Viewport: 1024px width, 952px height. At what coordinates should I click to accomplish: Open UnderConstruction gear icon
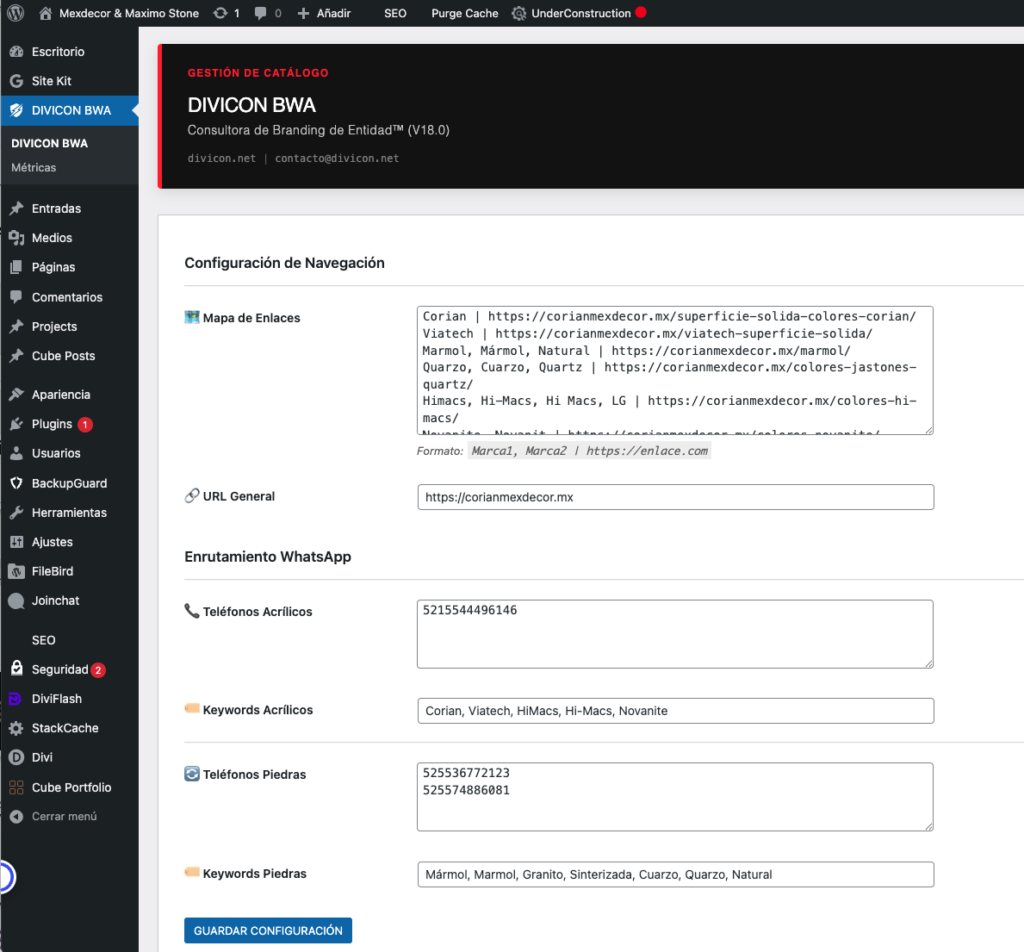[519, 13]
